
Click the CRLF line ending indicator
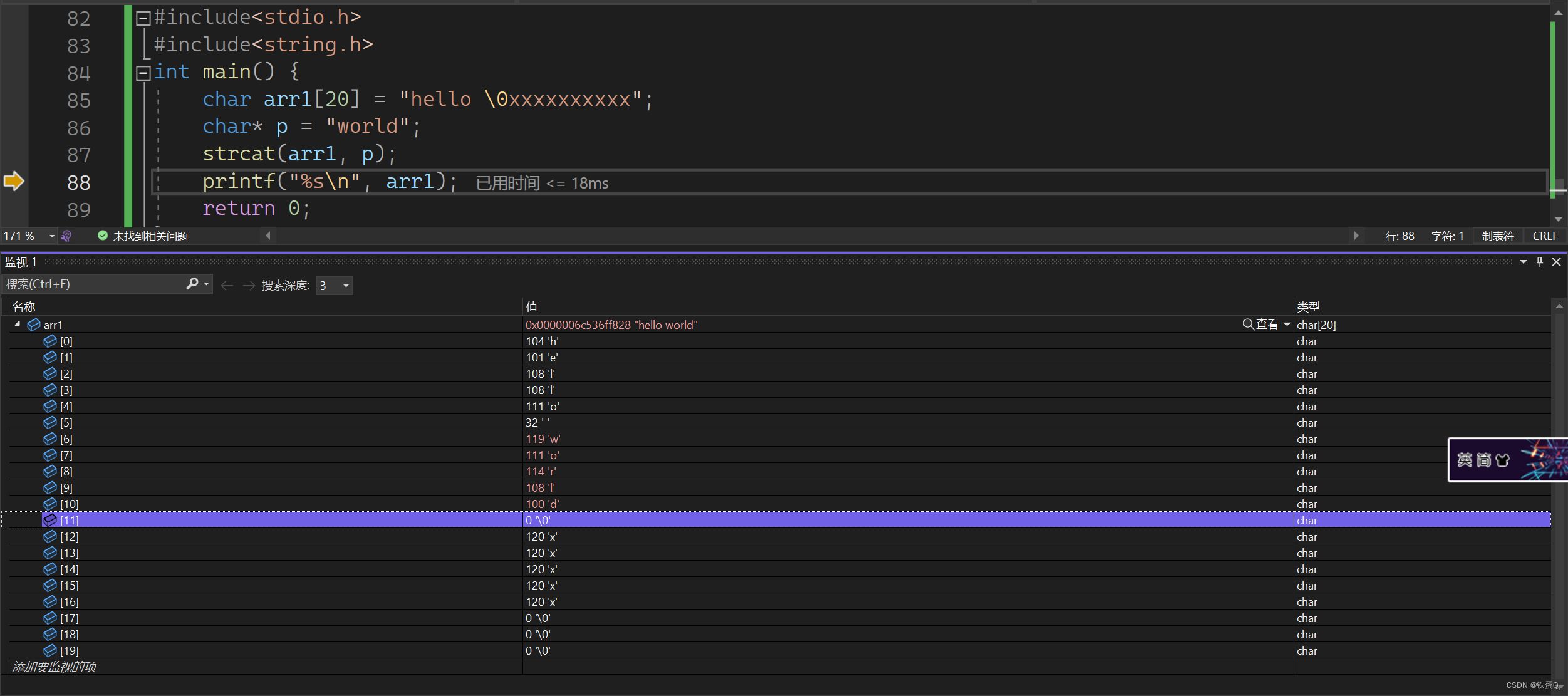pos(1545,236)
